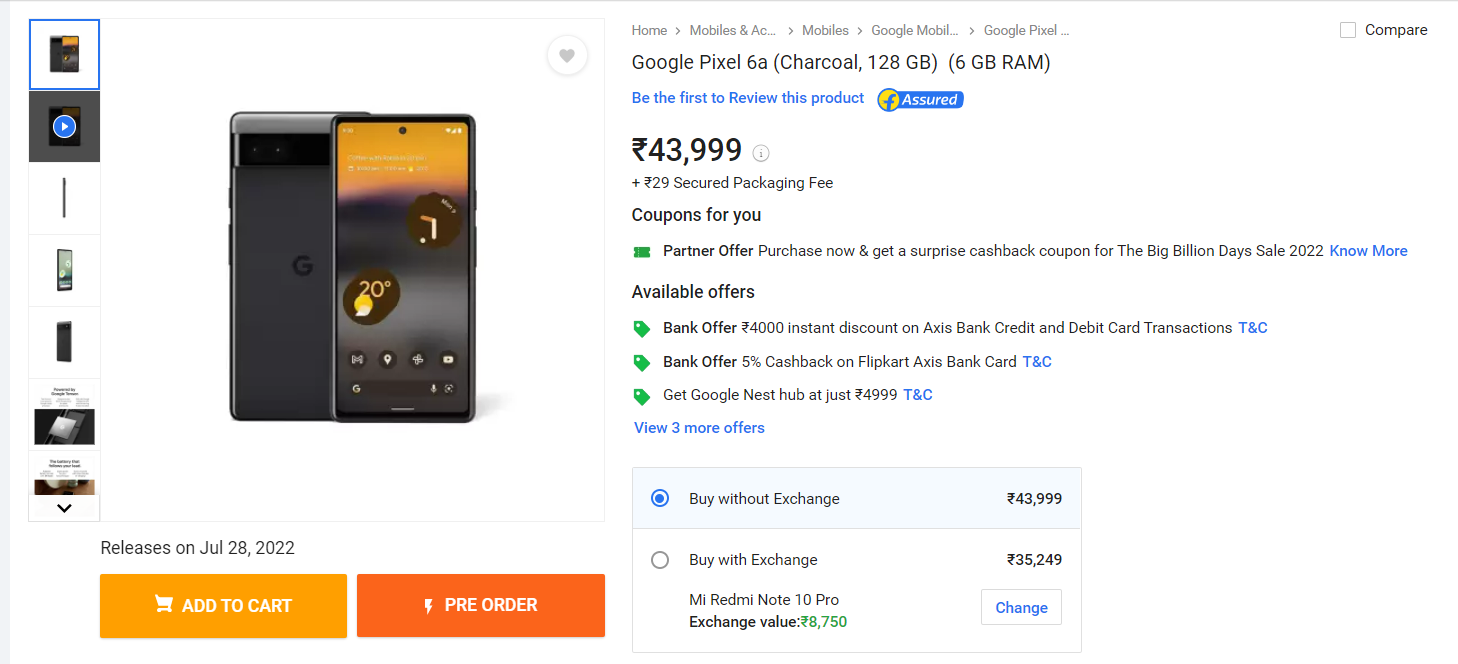Change the exchange phone from Mi Redmi Note 10 Pro
This screenshot has height=664, width=1458.
pyautogui.click(x=1021, y=607)
